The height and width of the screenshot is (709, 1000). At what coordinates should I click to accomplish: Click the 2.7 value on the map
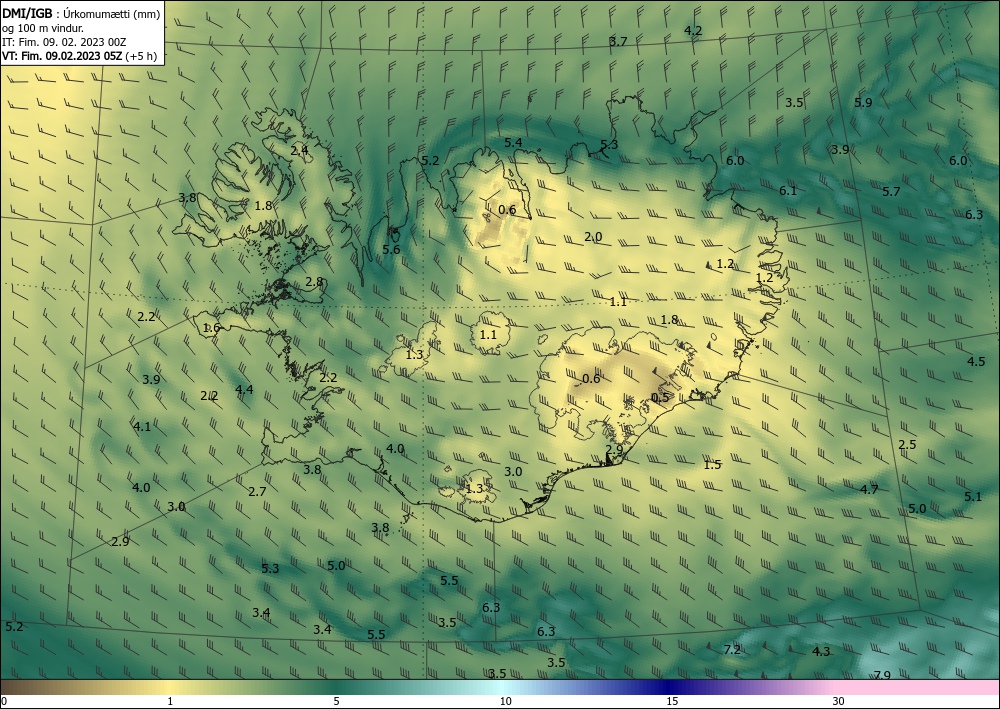point(257,492)
